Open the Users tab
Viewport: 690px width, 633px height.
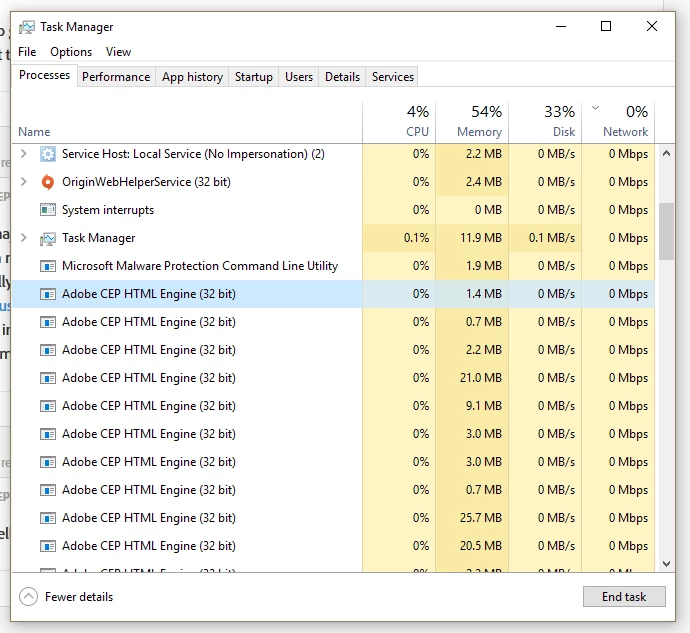(299, 77)
